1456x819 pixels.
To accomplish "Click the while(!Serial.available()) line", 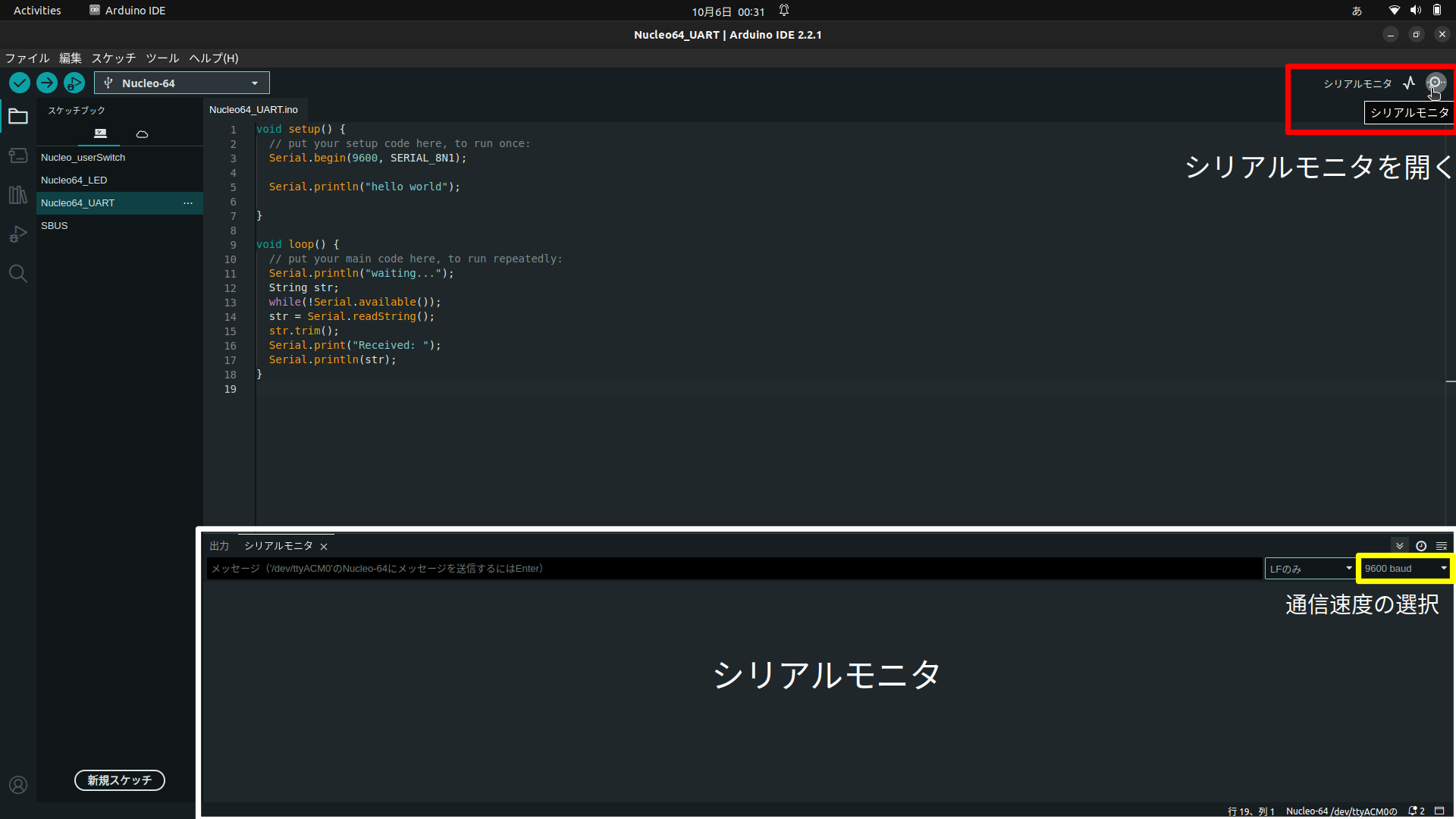I will point(355,302).
